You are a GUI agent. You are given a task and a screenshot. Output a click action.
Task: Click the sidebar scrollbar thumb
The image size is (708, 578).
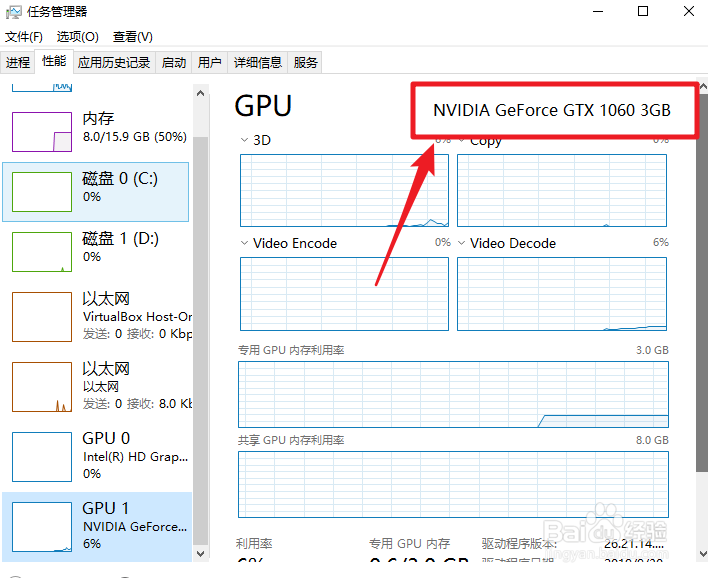coord(201,341)
